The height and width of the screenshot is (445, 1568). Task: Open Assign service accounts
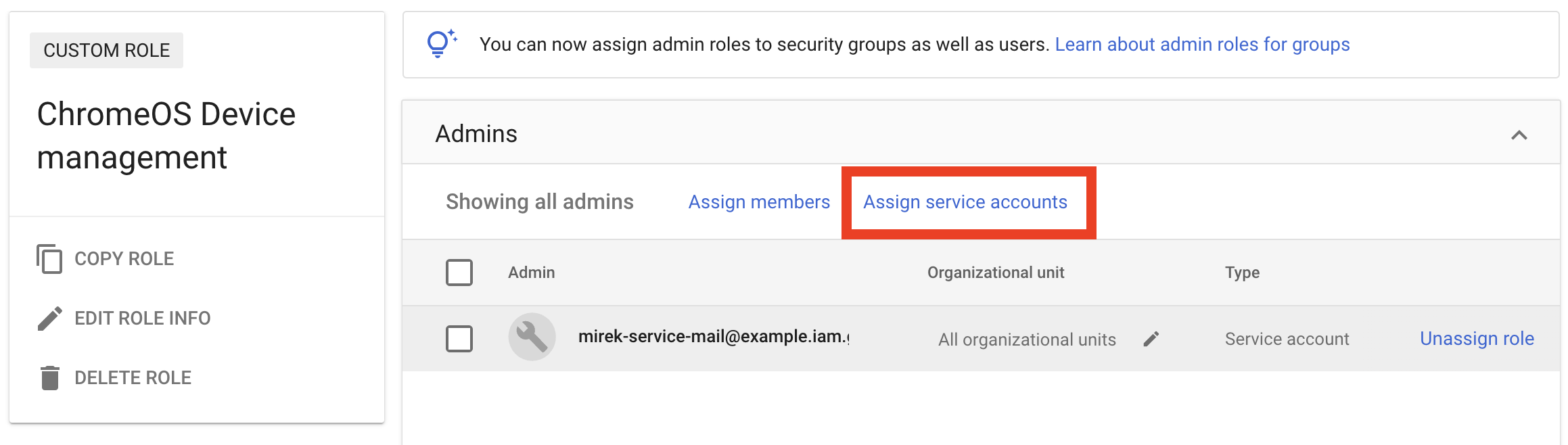965,202
